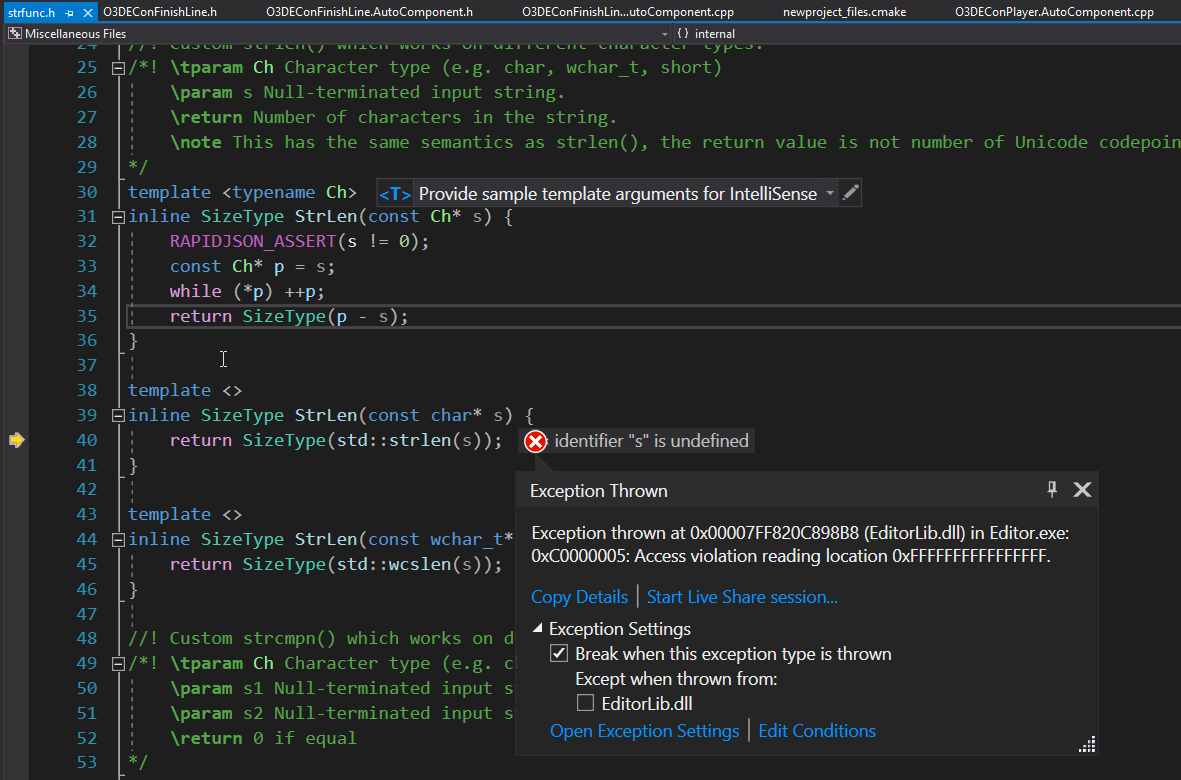The width and height of the screenshot is (1181, 780).
Task: Open the Miscellaneous Files project dropdown
Action: (x=337, y=34)
